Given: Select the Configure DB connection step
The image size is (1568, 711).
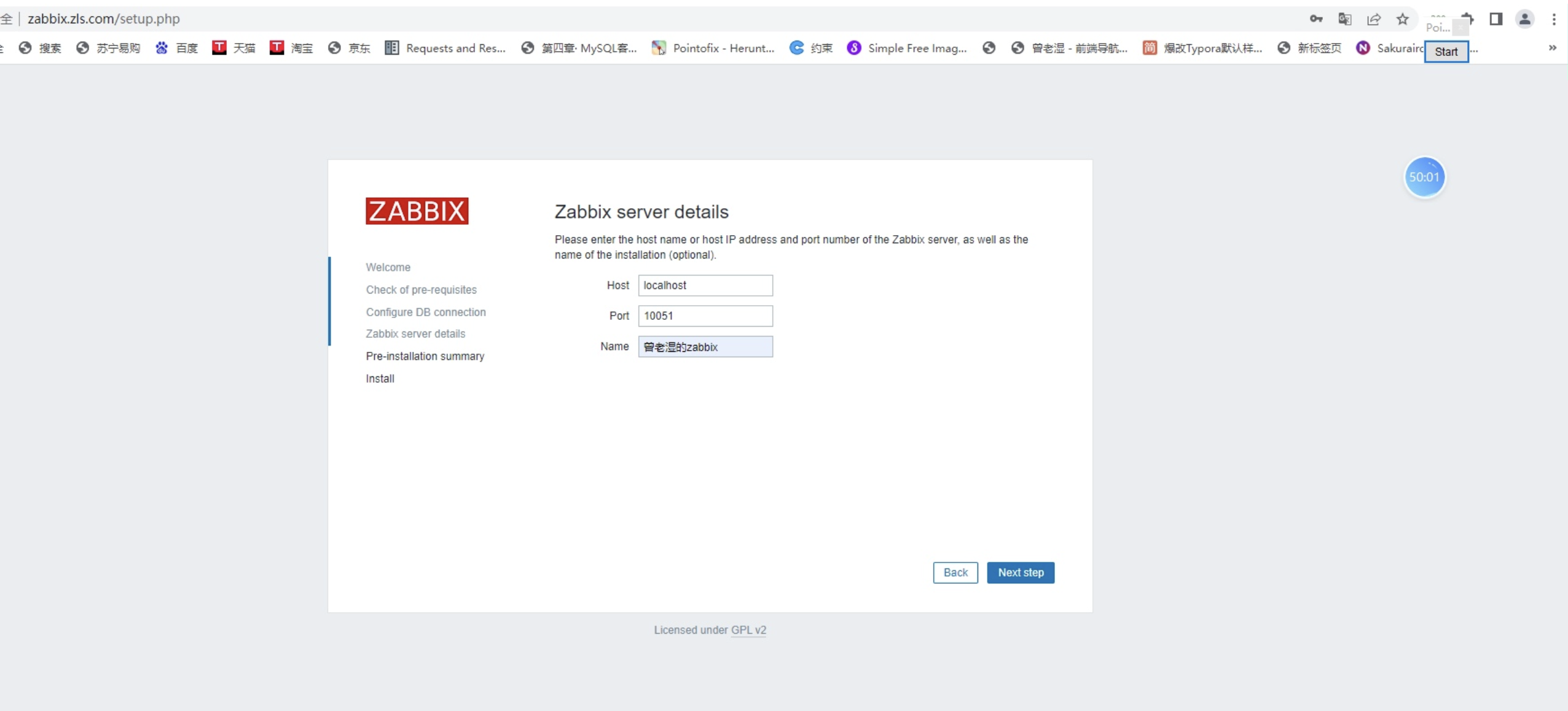Looking at the screenshot, I should pyautogui.click(x=426, y=312).
